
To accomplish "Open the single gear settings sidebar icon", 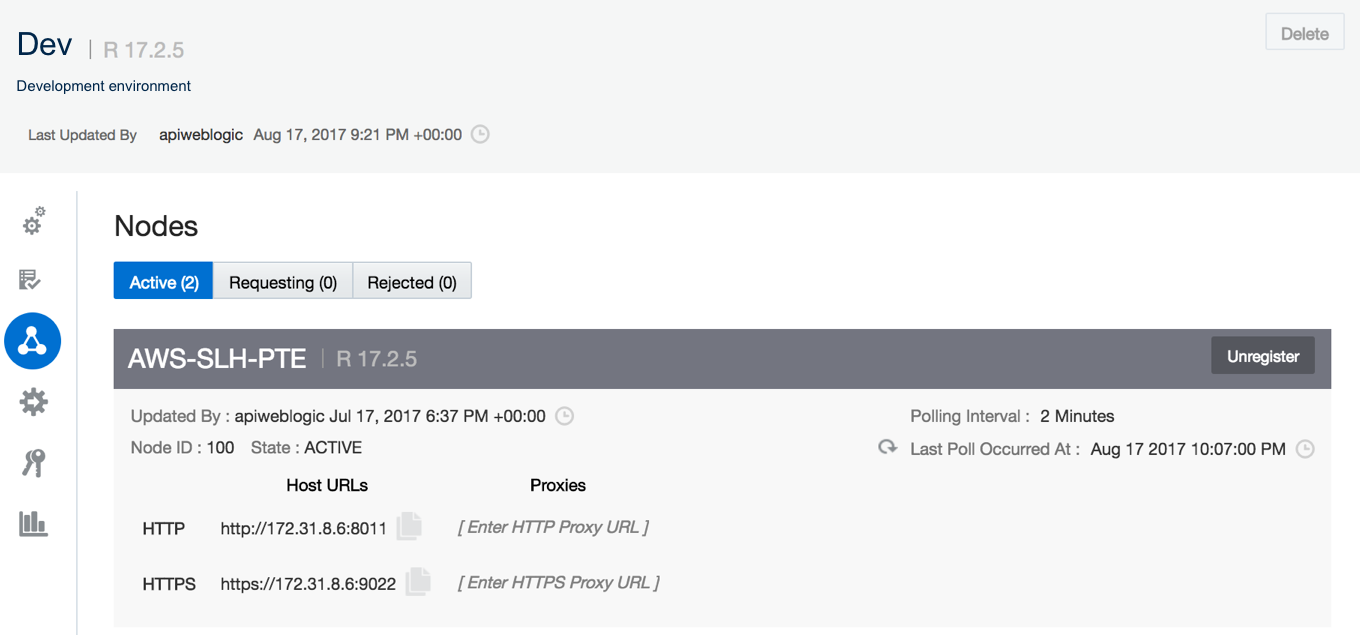I will [x=34, y=402].
